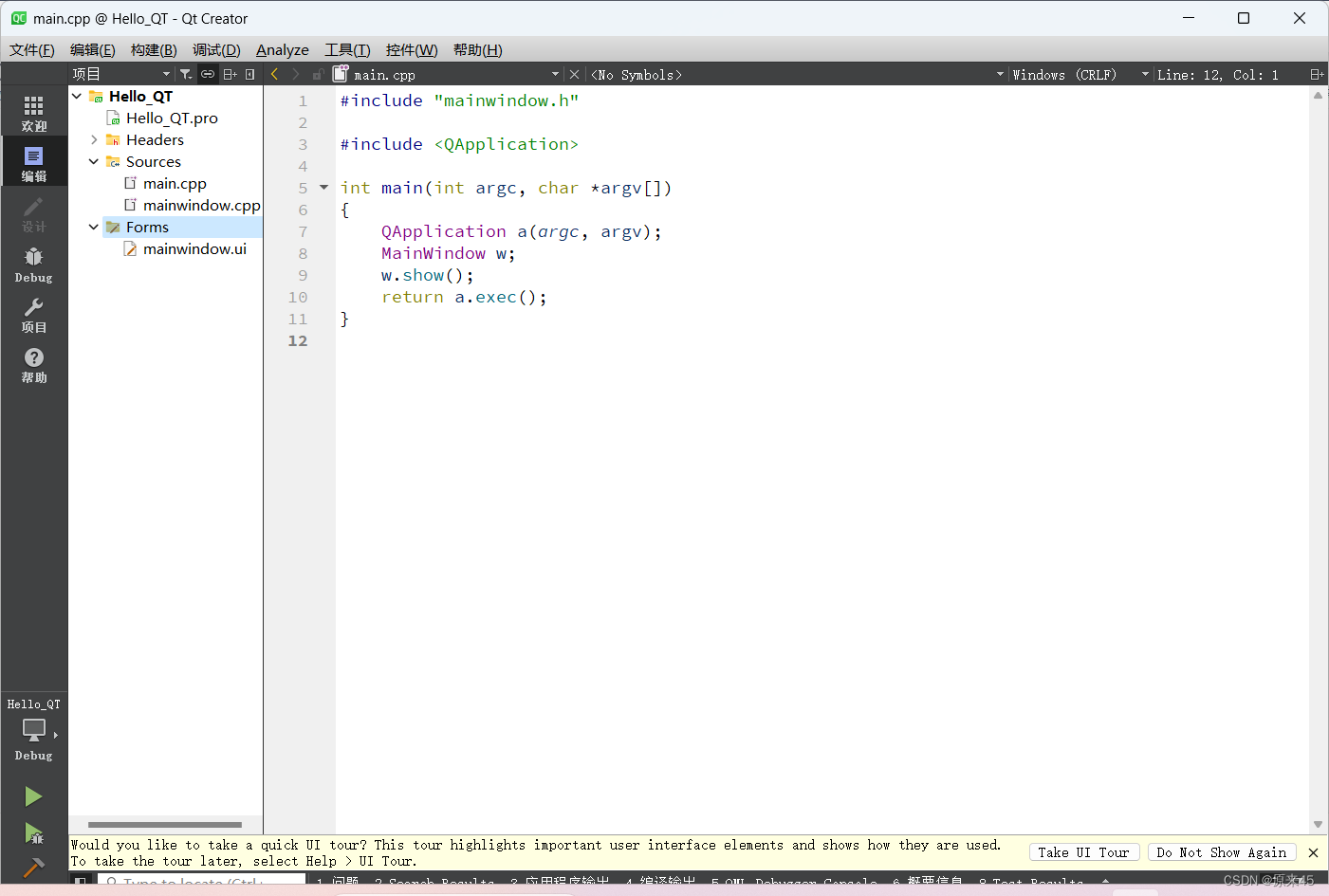This screenshot has height=896, width=1329.
Task: Start debugging with play-bug button
Action: [x=33, y=833]
